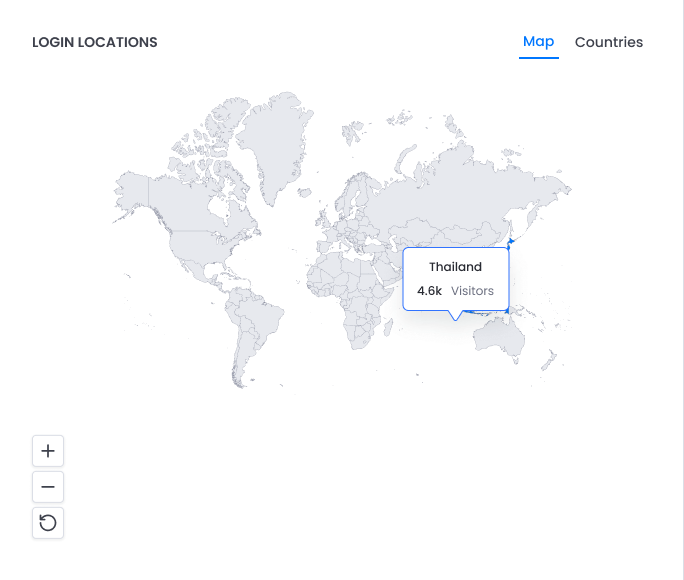Click the 4.6k visitors value in tooltip
684x580 pixels.
(429, 291)
